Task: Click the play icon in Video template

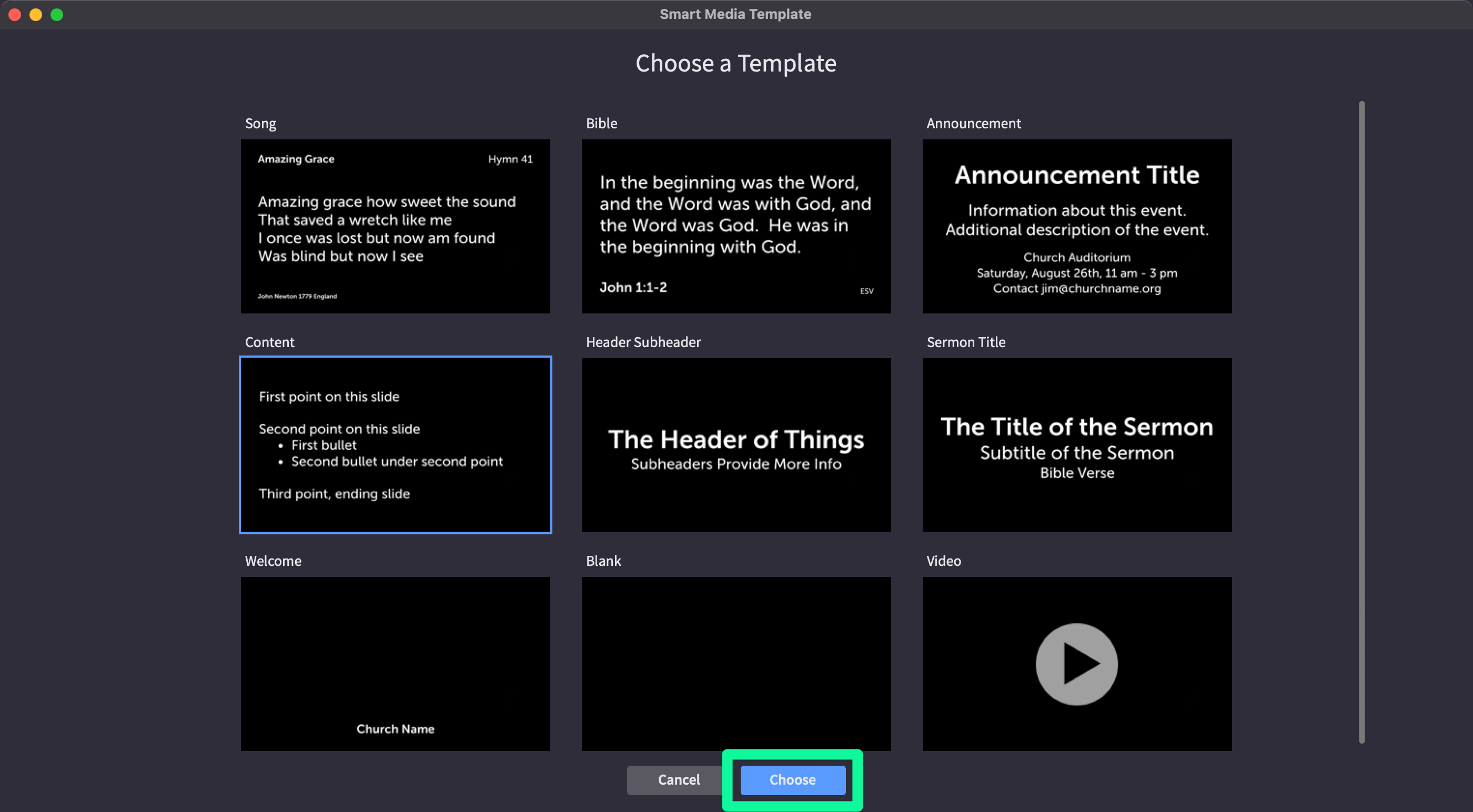Action: 1077,664
